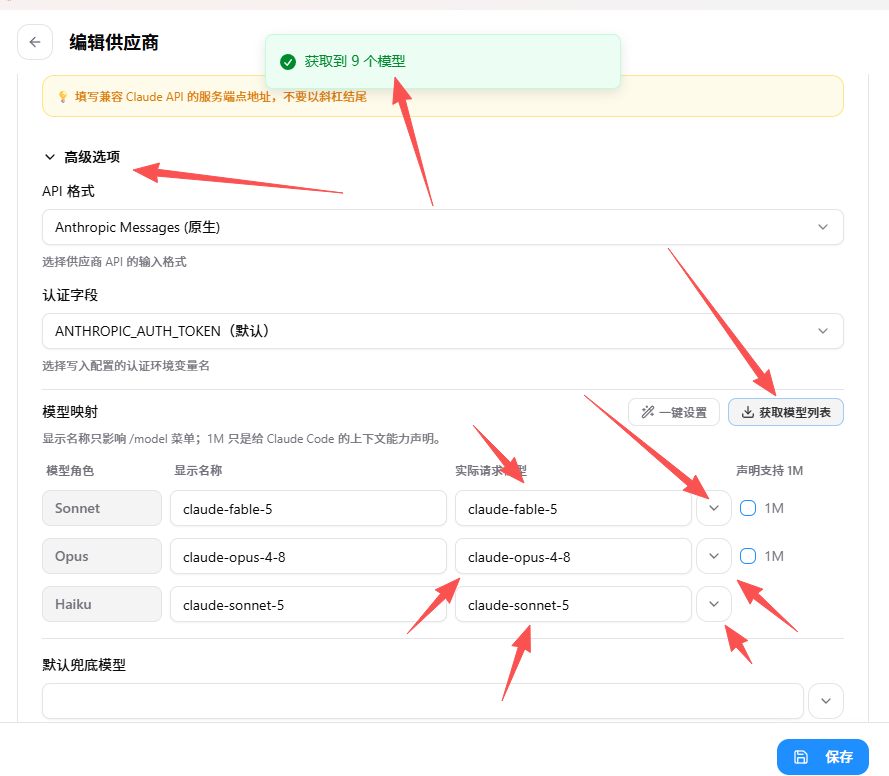
Task: Open the 认证字段 dropdown
Action: point(443,331)
